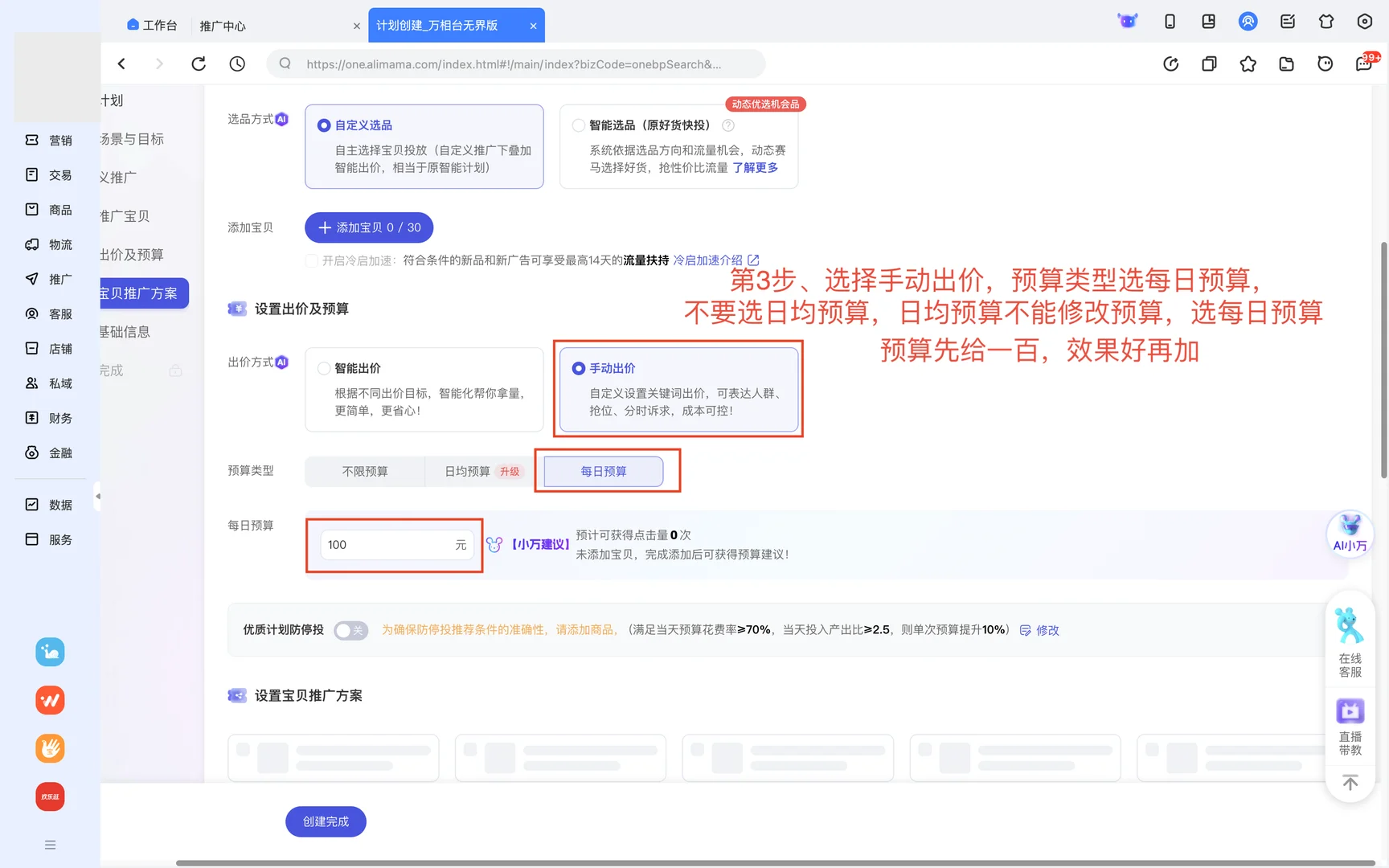The image size is (1389, 868).
Task: Switch to the 推广中心 browser tab
Action: [x=223, y=26]
